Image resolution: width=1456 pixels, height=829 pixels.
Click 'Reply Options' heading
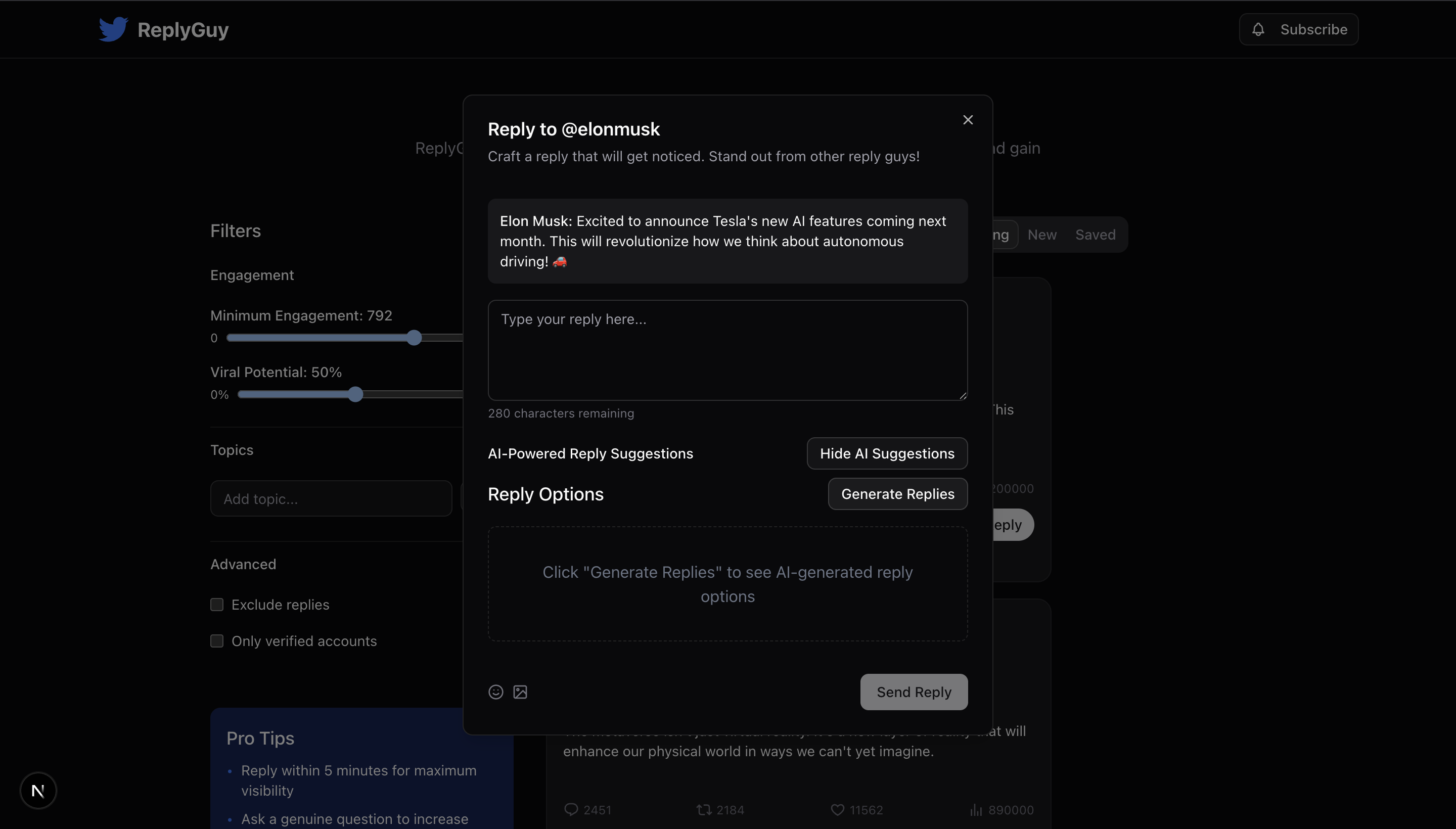coord(545,494)
